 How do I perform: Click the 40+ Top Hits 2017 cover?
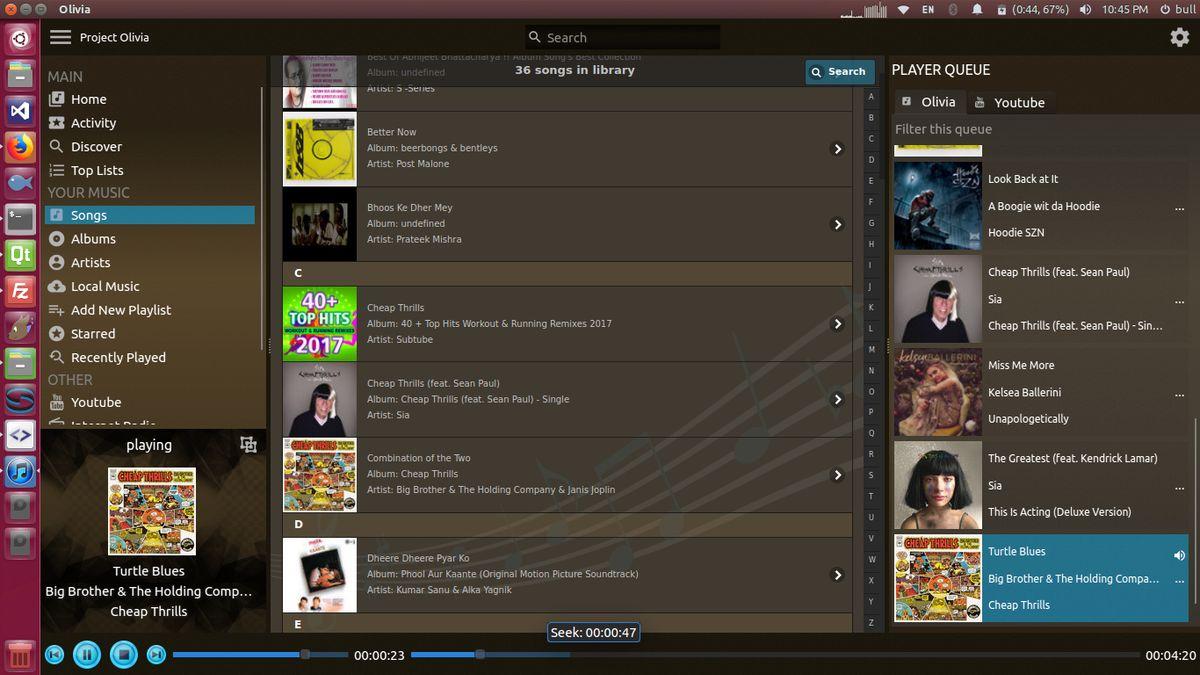320,324
